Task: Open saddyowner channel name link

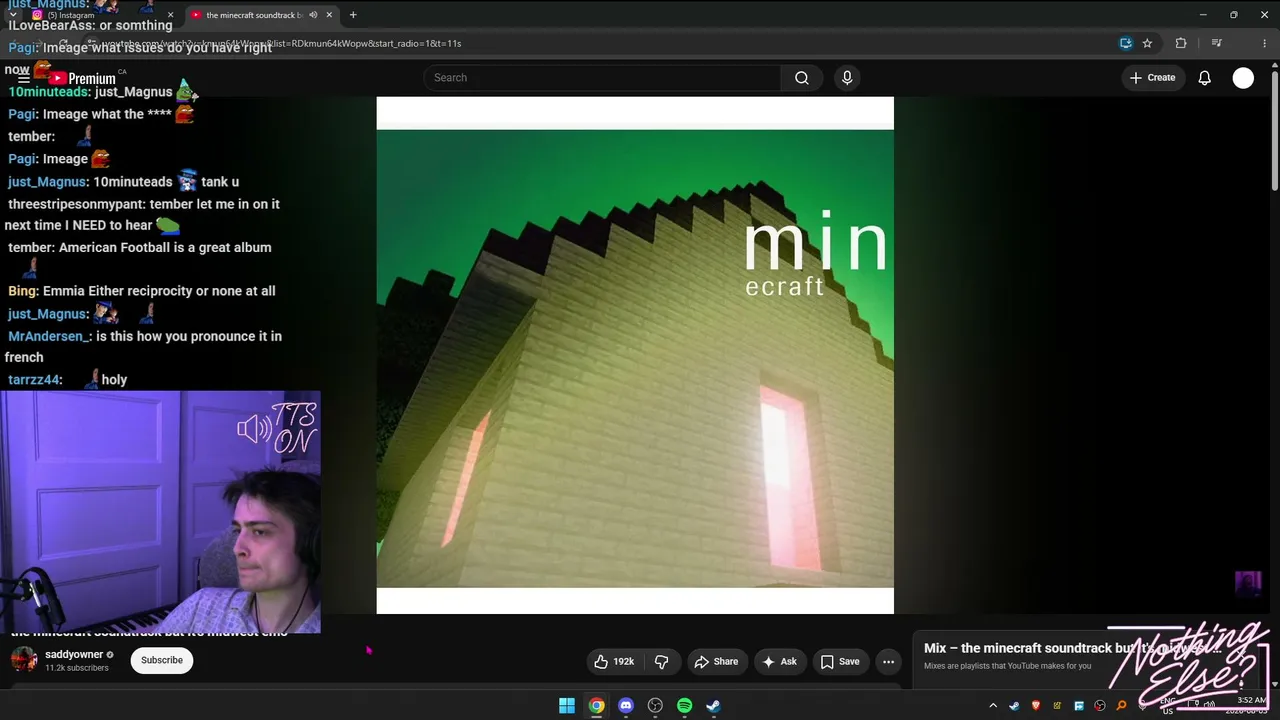Action: (x=74, y=655)
